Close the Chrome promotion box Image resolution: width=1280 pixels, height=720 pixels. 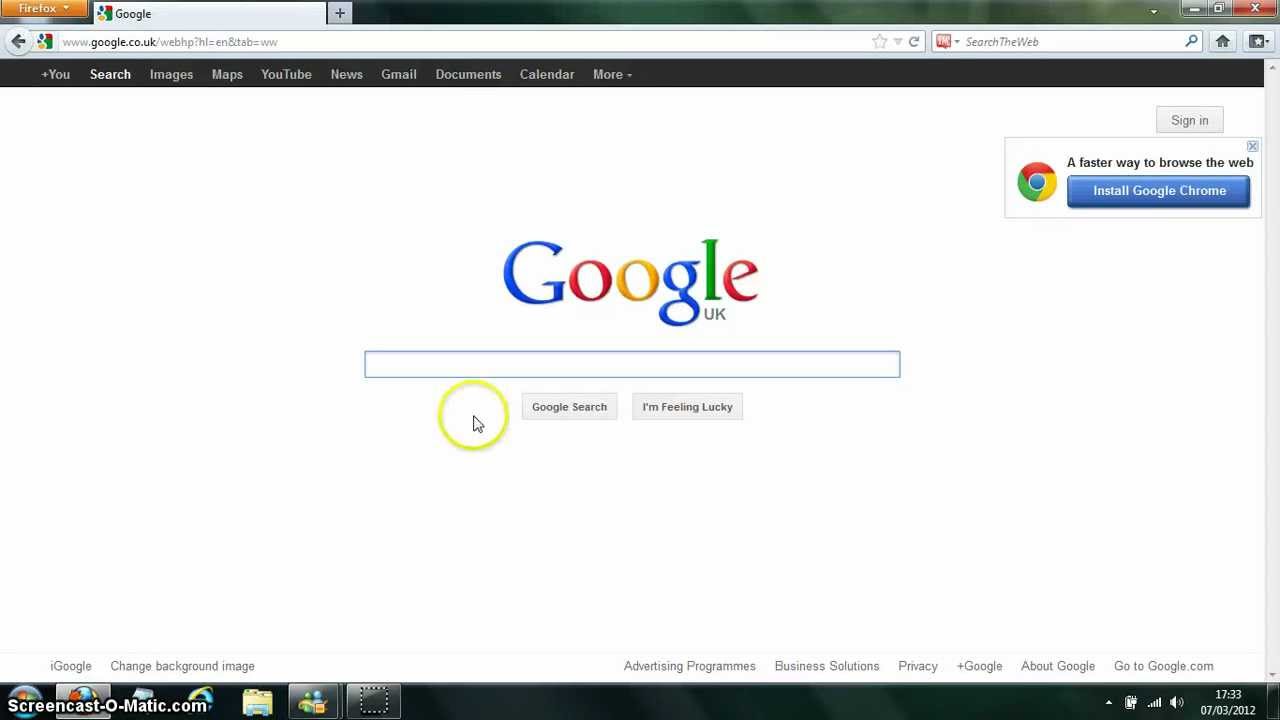coord(1252,146)
